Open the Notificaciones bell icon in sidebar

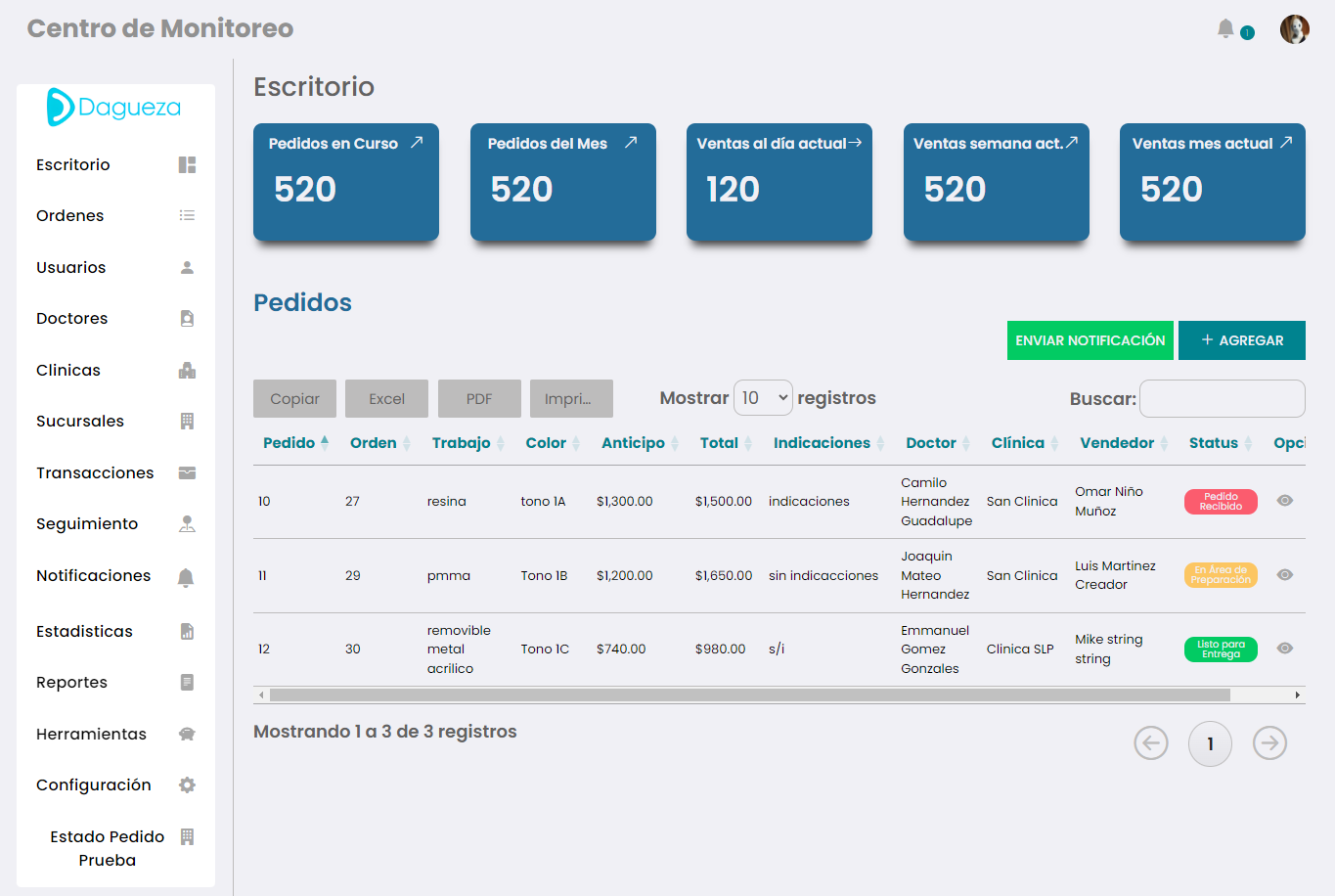point(187,576)
